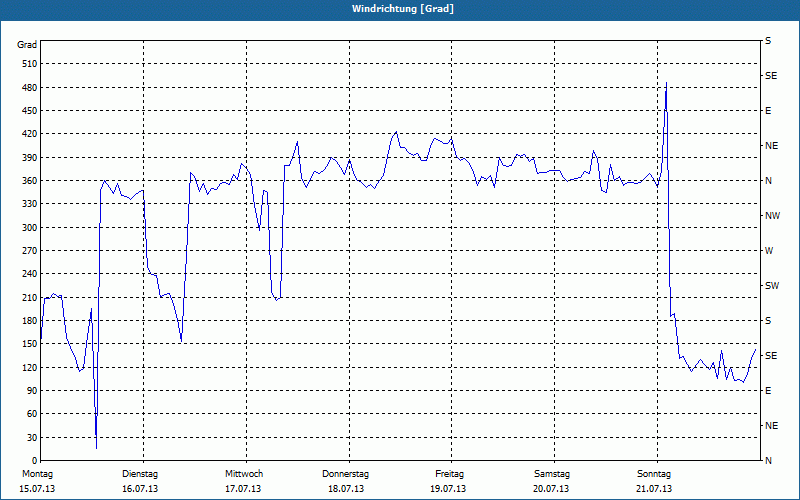Click the 390 degree axis label
Screen dimensions: 800x500
point(30,158)
